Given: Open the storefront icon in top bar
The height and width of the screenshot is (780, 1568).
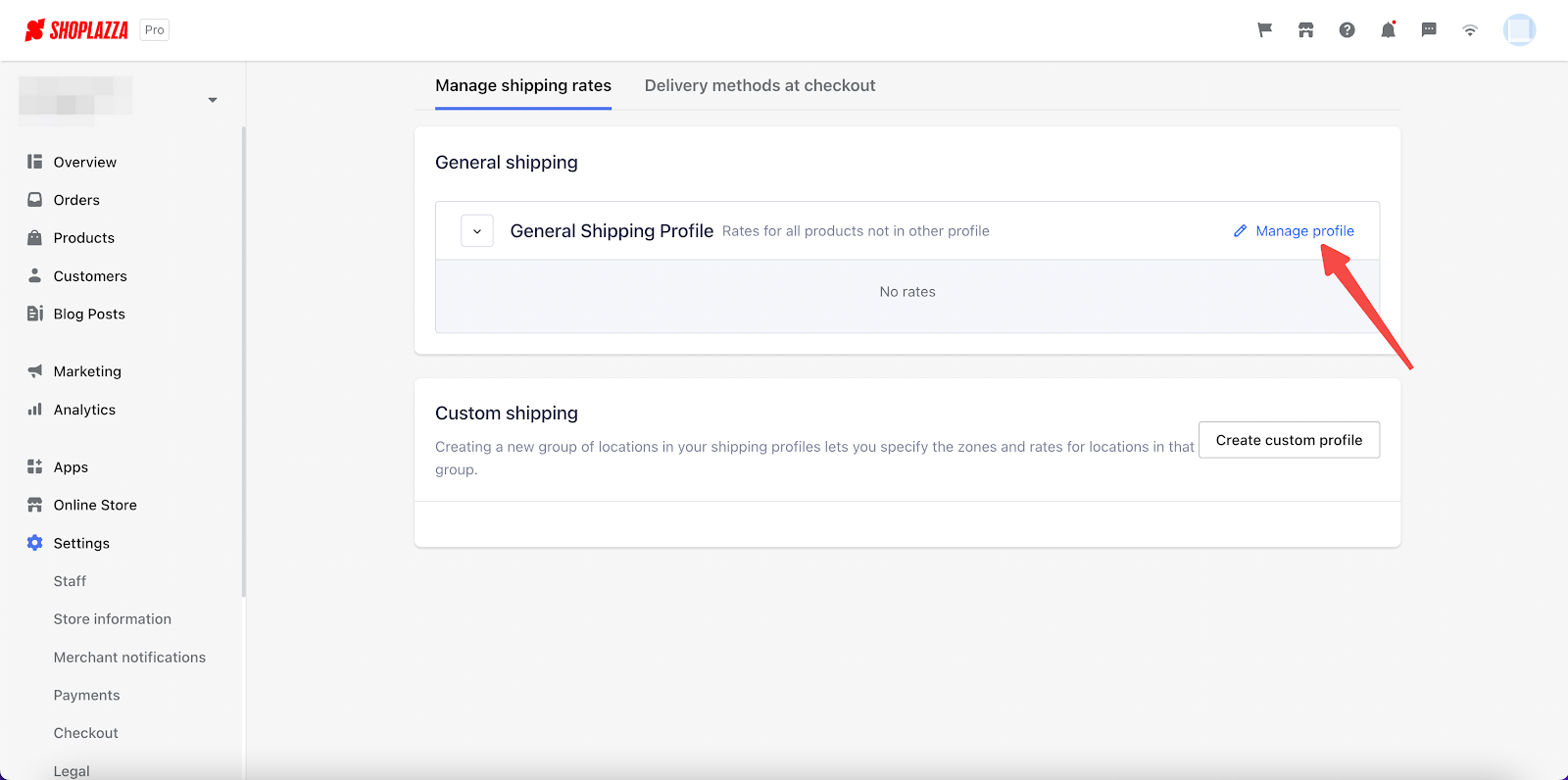Looking at the screenshot, I should point(1306,30).
